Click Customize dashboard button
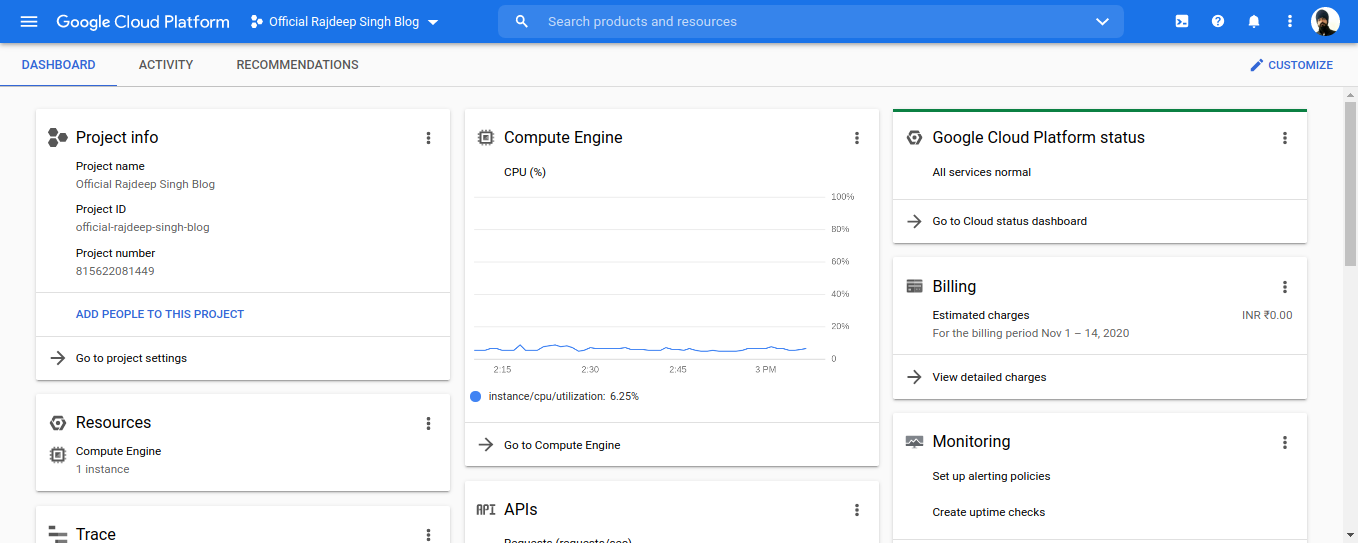This screenshot has width=1358, height=543. [1291, 65]
